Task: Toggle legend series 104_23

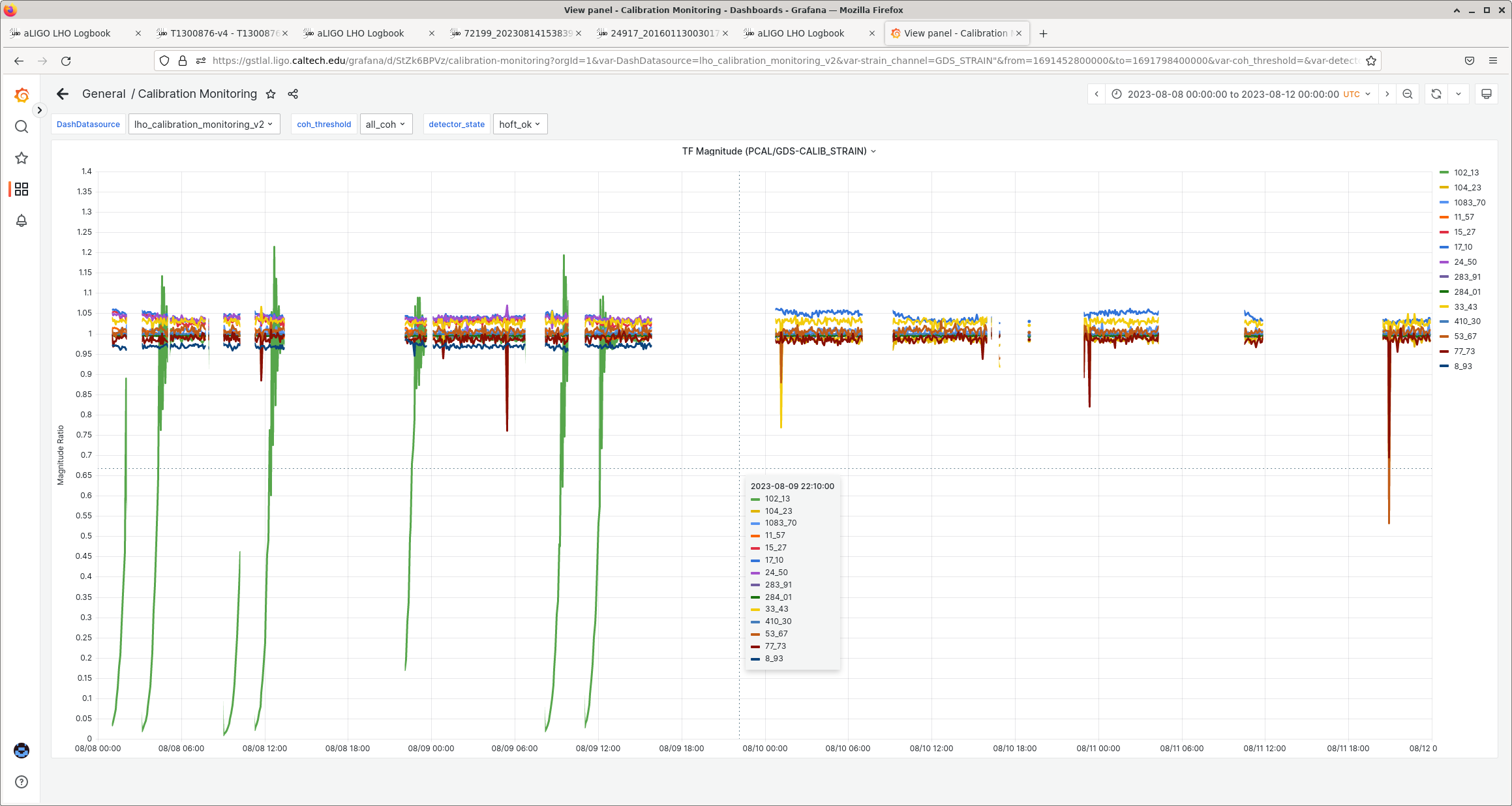Action: tap(1467, 188)
